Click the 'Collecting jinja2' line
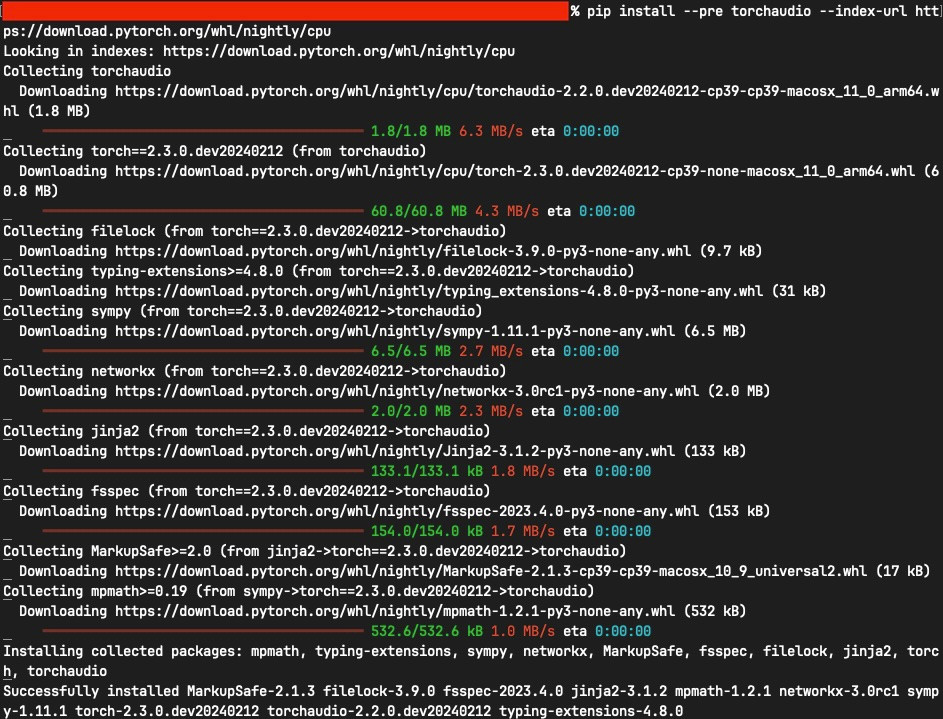This screenshot has height=719, width=943. tap(247, 431)
